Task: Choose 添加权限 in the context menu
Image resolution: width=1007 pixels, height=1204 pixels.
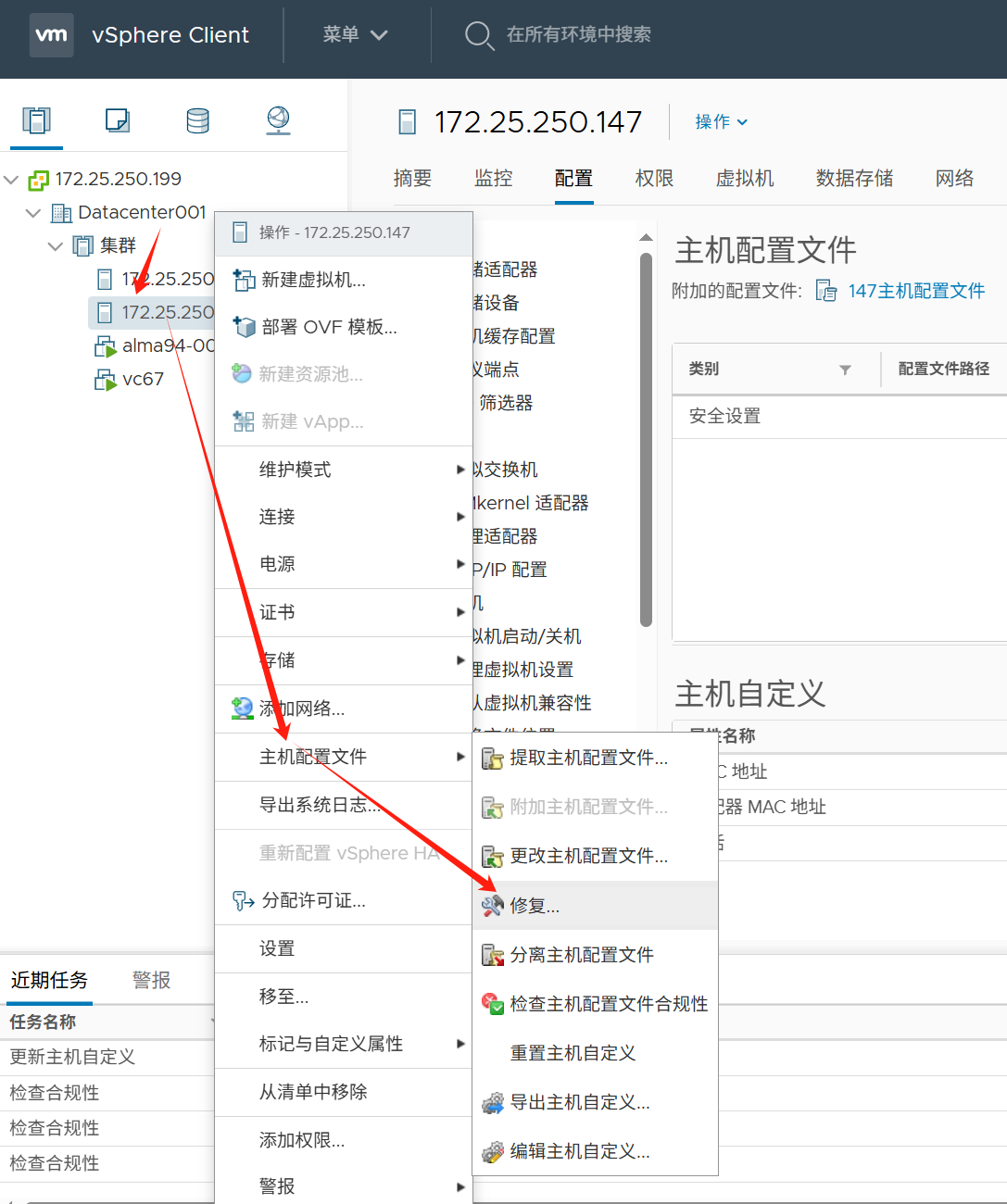Action: pos(344,1140)
